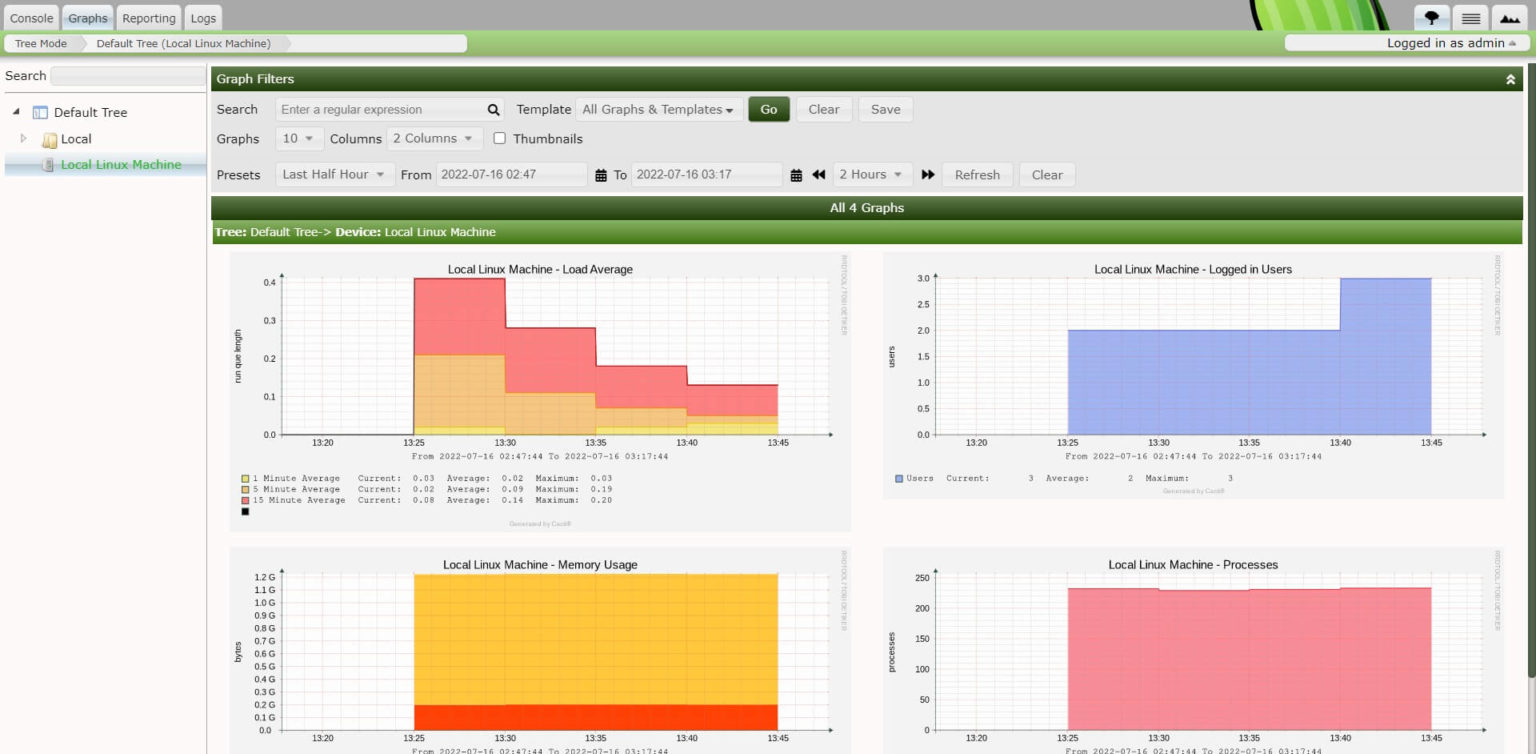Click the regular expression search field
Screen dimensions: 1536x754
tap(380, 110)
